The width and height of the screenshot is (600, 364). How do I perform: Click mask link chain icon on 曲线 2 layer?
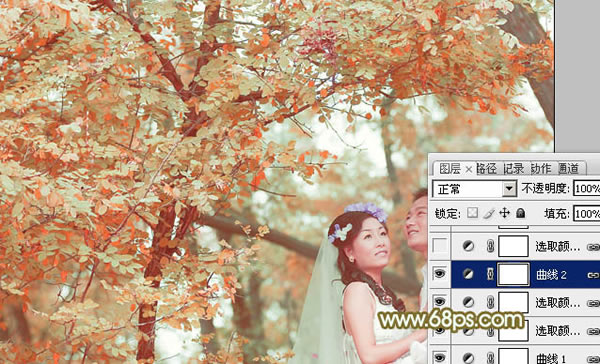click(x=490, y=274)
